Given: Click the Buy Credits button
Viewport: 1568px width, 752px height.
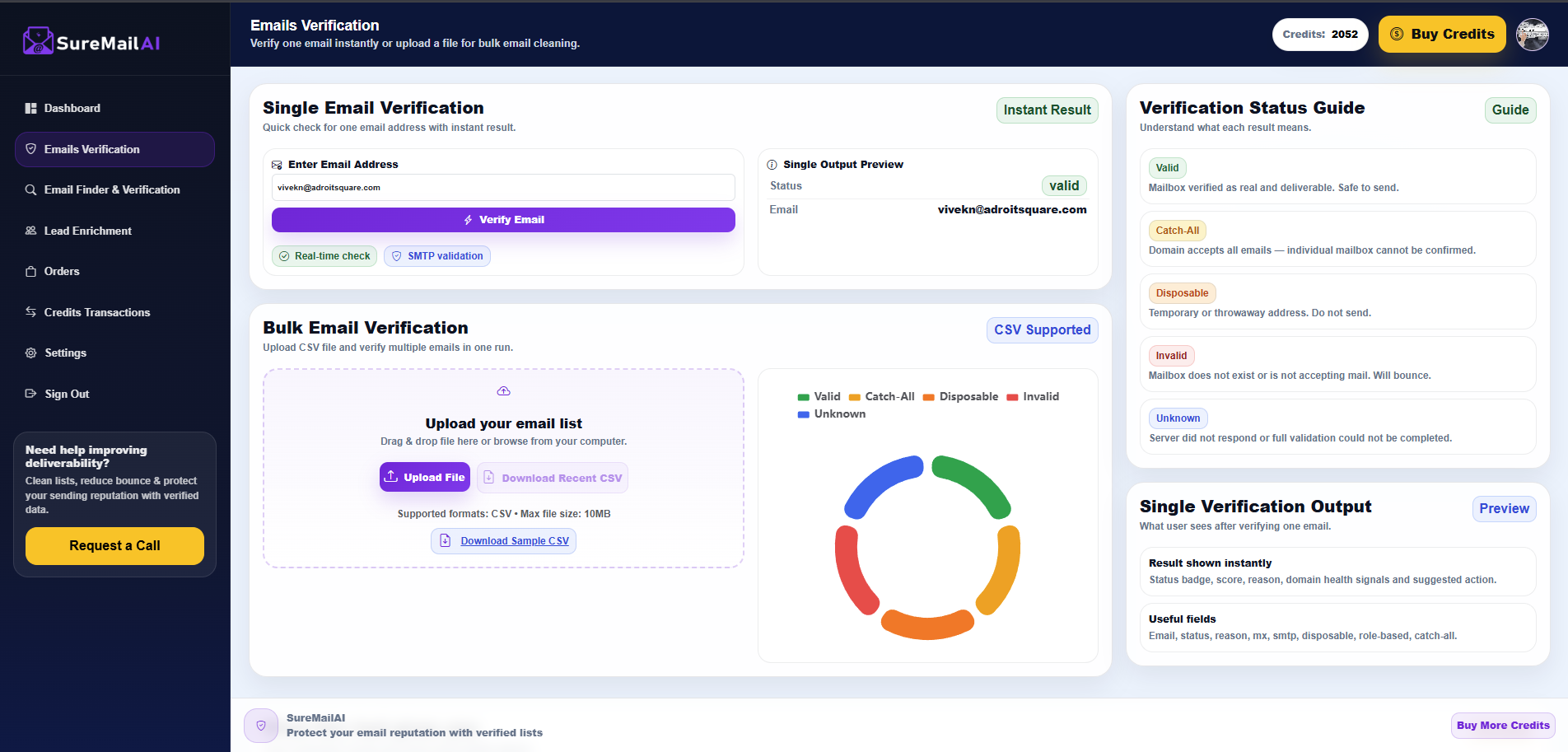Looking at the screenshot, I should click(x=1442, y=34).
